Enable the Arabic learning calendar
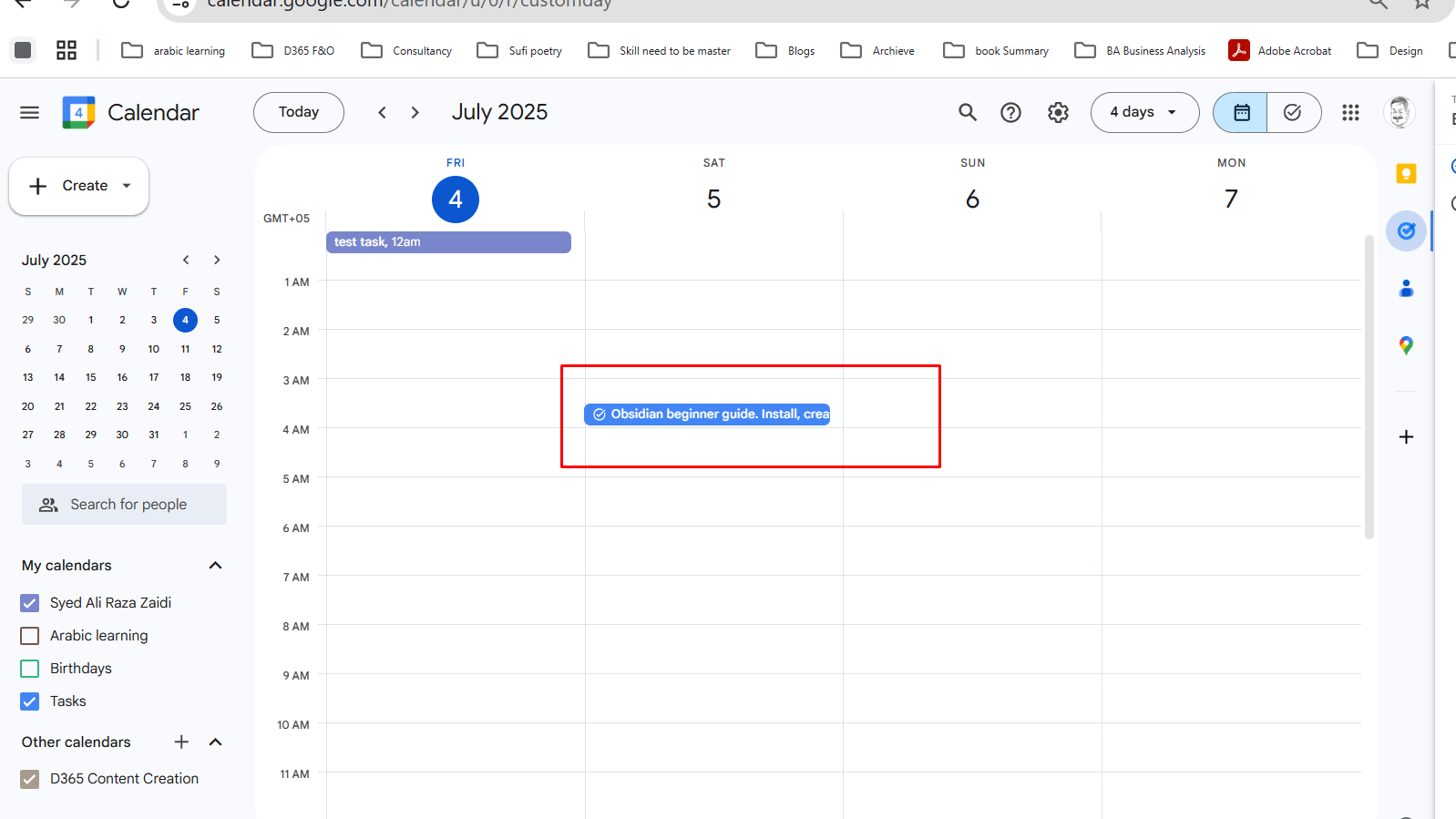 coord(30,636)
